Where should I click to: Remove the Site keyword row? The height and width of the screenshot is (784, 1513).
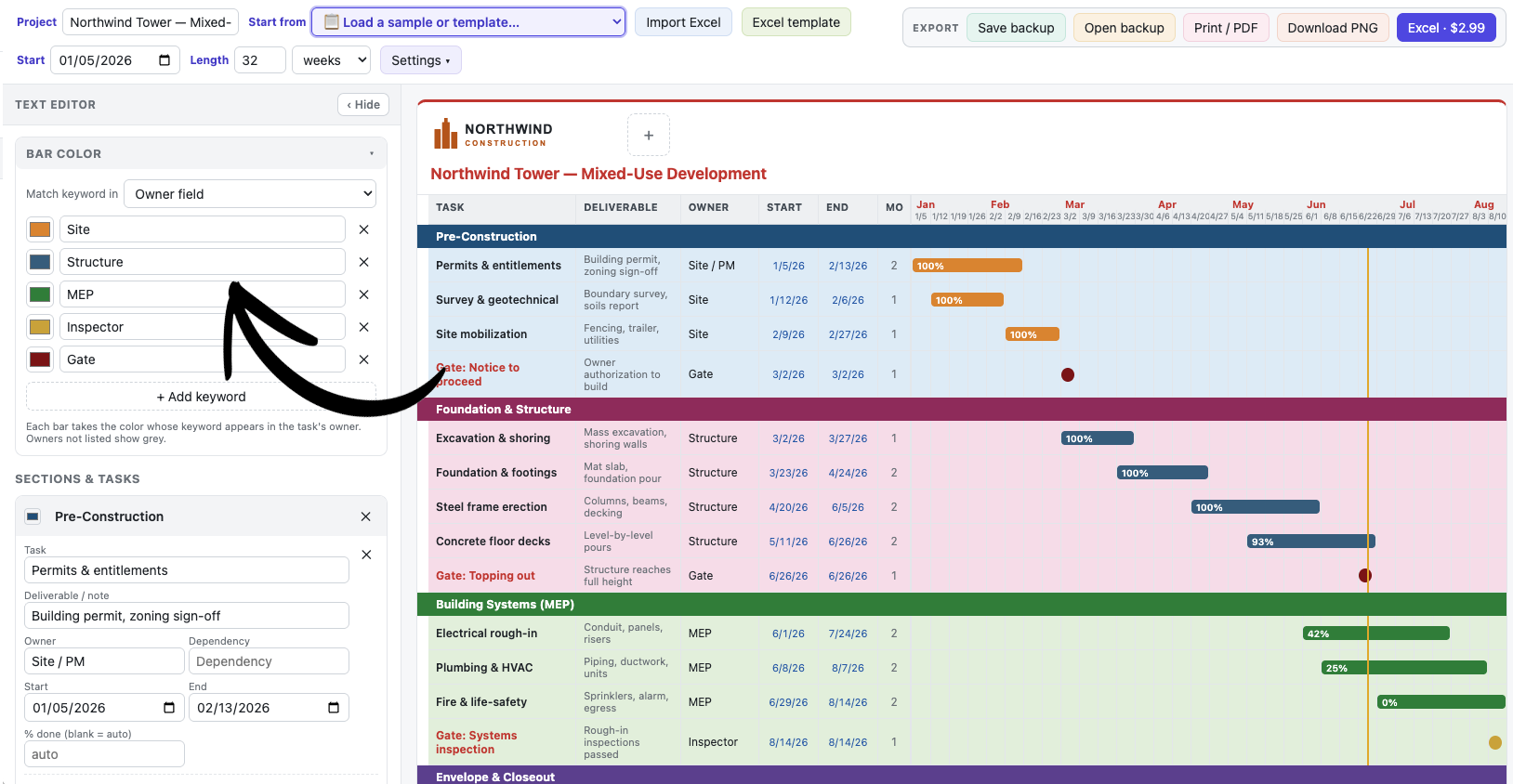pyautogui.click(x=364, y=229)
